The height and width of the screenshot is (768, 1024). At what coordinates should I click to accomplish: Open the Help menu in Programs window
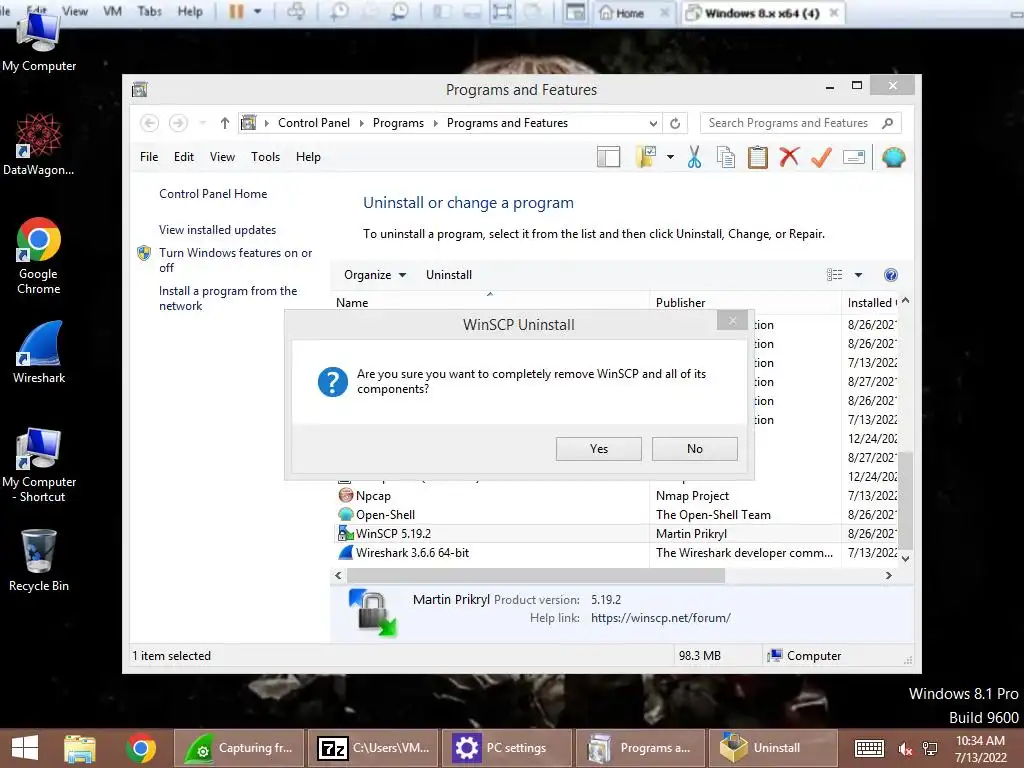pyautogui.click(x=308, y=157)
